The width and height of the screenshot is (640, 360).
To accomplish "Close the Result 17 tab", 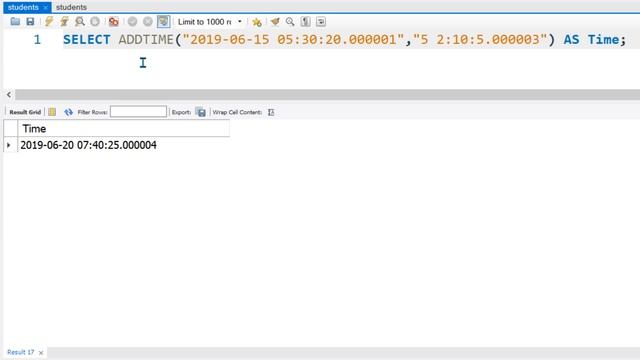I will point(41,353).
